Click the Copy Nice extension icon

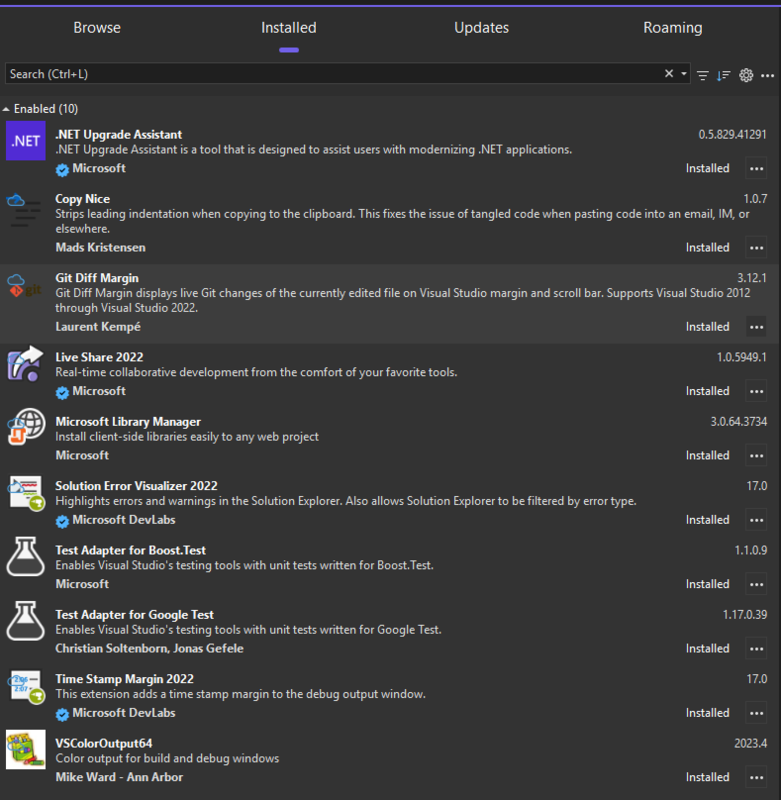coord(24,210)
